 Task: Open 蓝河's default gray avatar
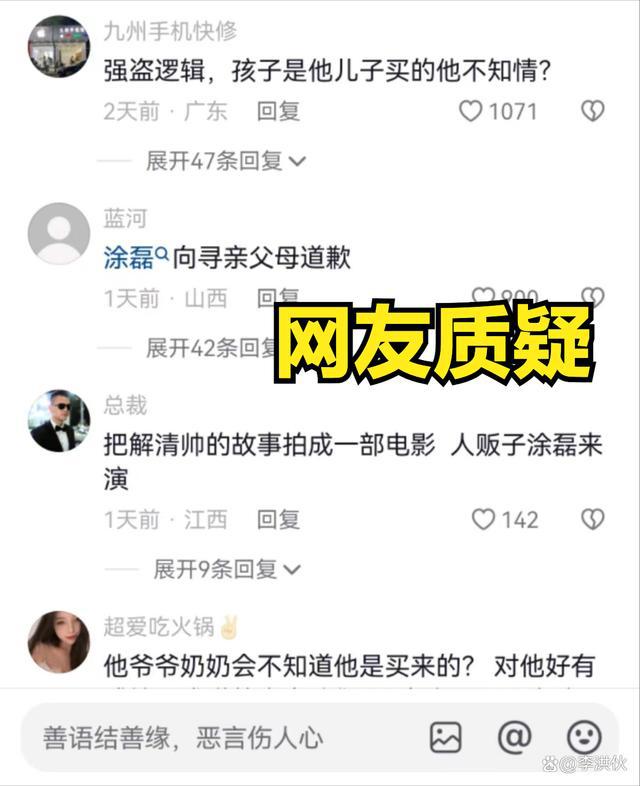point(59,234)
